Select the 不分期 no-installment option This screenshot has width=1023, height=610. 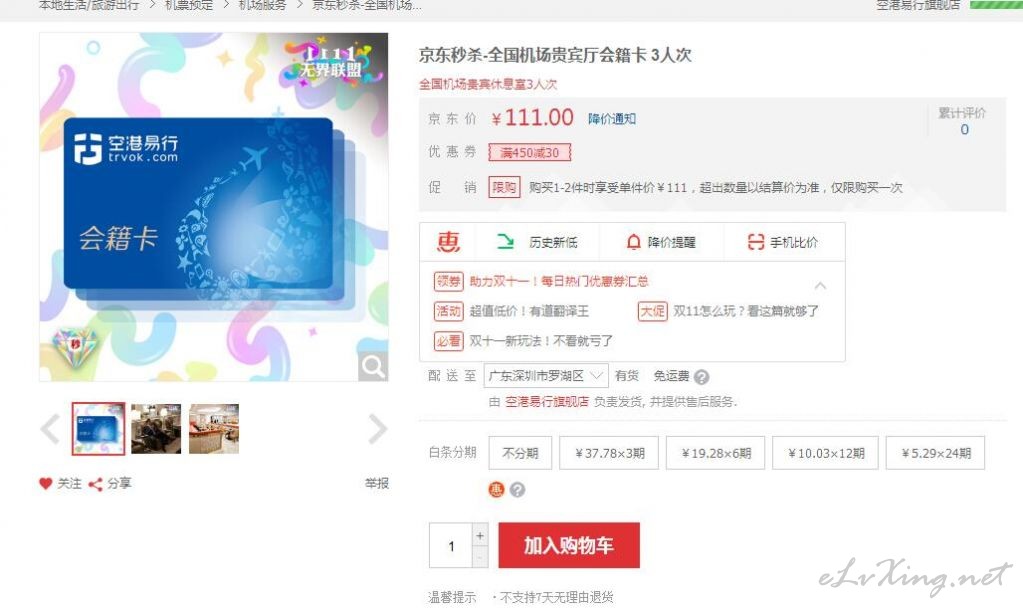click(x=520, y=453)
